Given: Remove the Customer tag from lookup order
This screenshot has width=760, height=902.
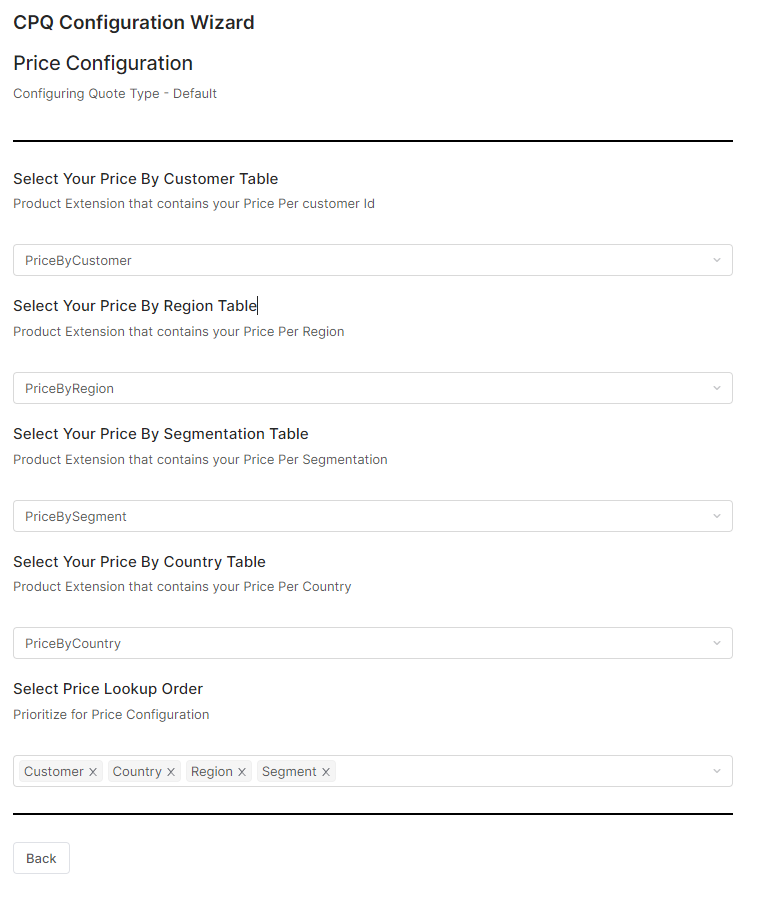Looking at the screenshot, I should click(93, 772).
